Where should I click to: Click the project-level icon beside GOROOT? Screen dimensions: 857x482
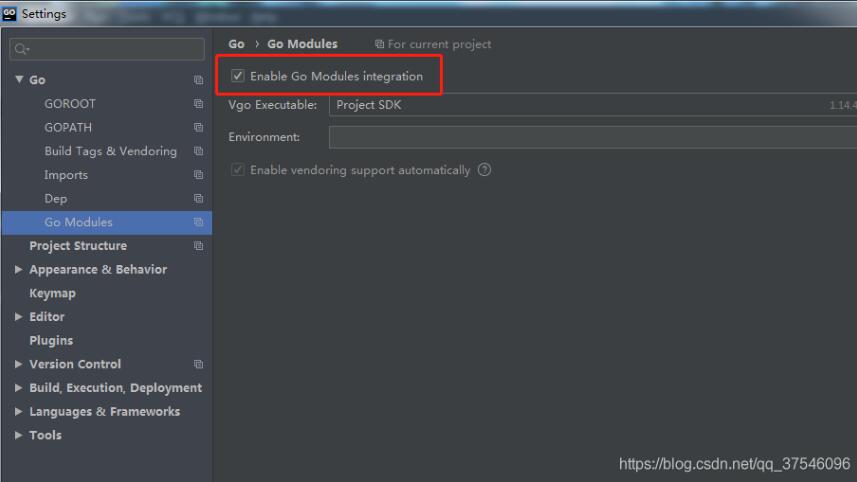tap(198, 104)
